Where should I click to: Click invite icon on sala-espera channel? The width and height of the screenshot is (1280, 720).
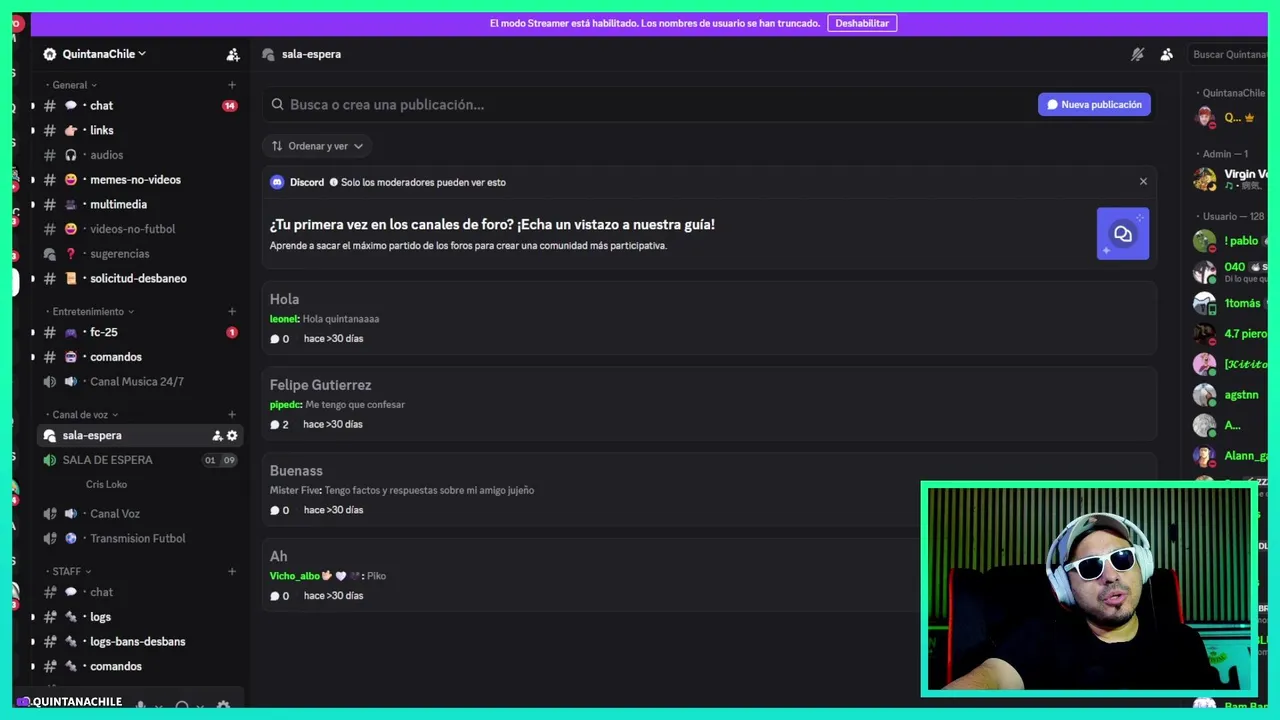[x=217, y=436]
